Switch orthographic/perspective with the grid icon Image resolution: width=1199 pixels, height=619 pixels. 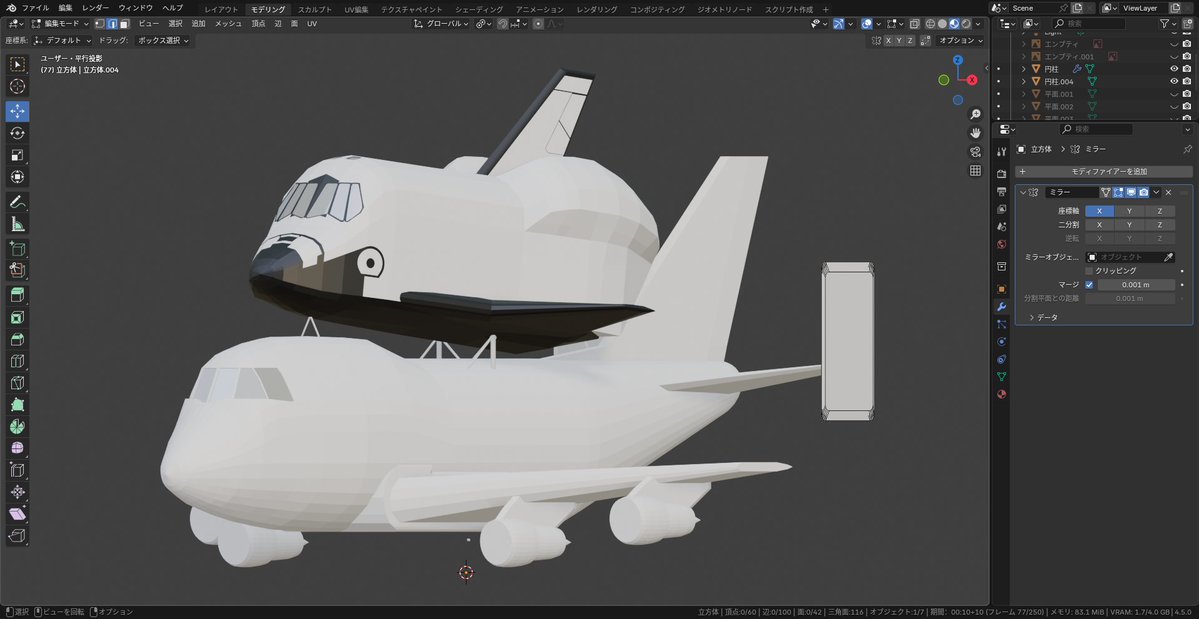tap(975, 171)
